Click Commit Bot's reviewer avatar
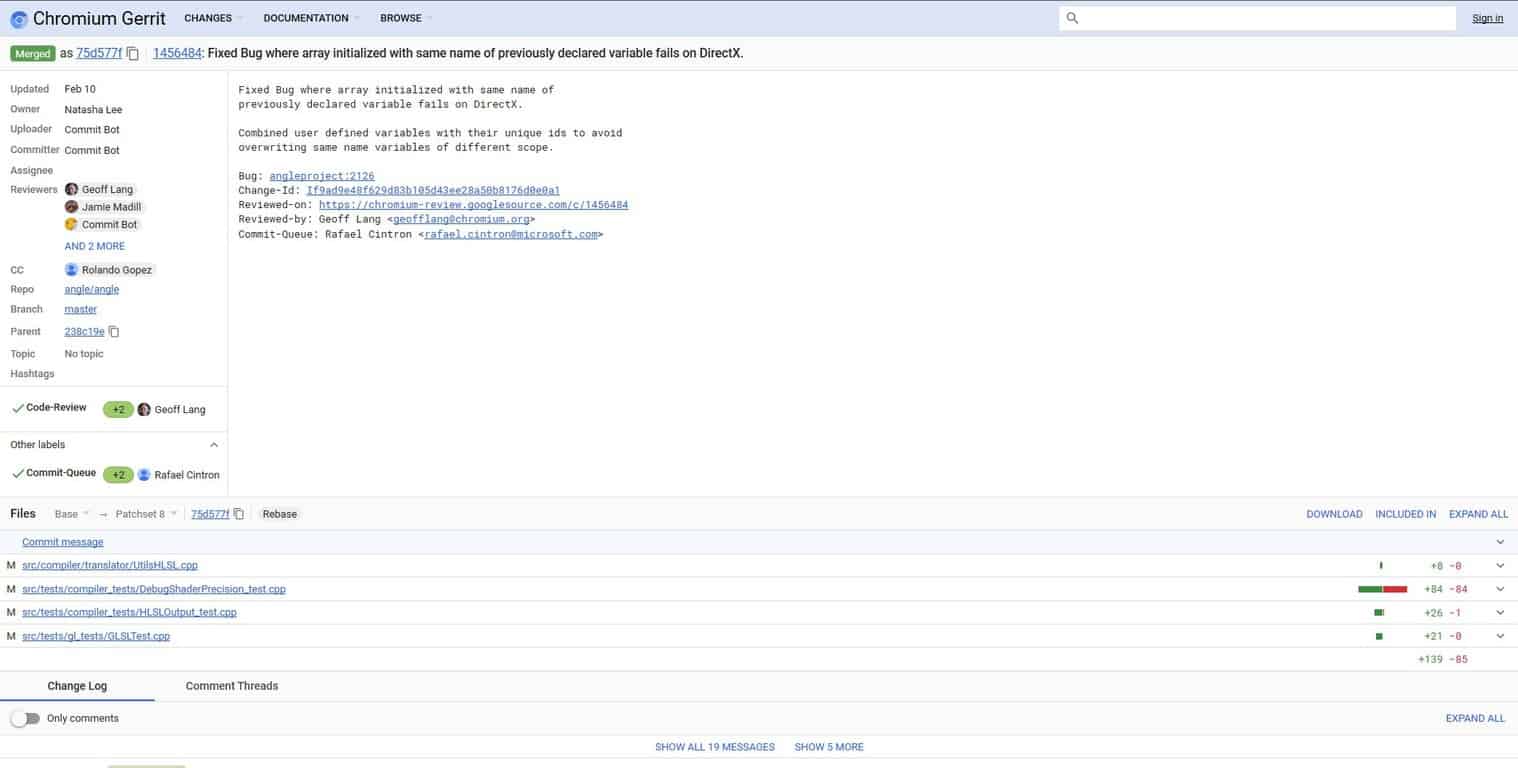The image size is (1518, 768). click(71, 225)
